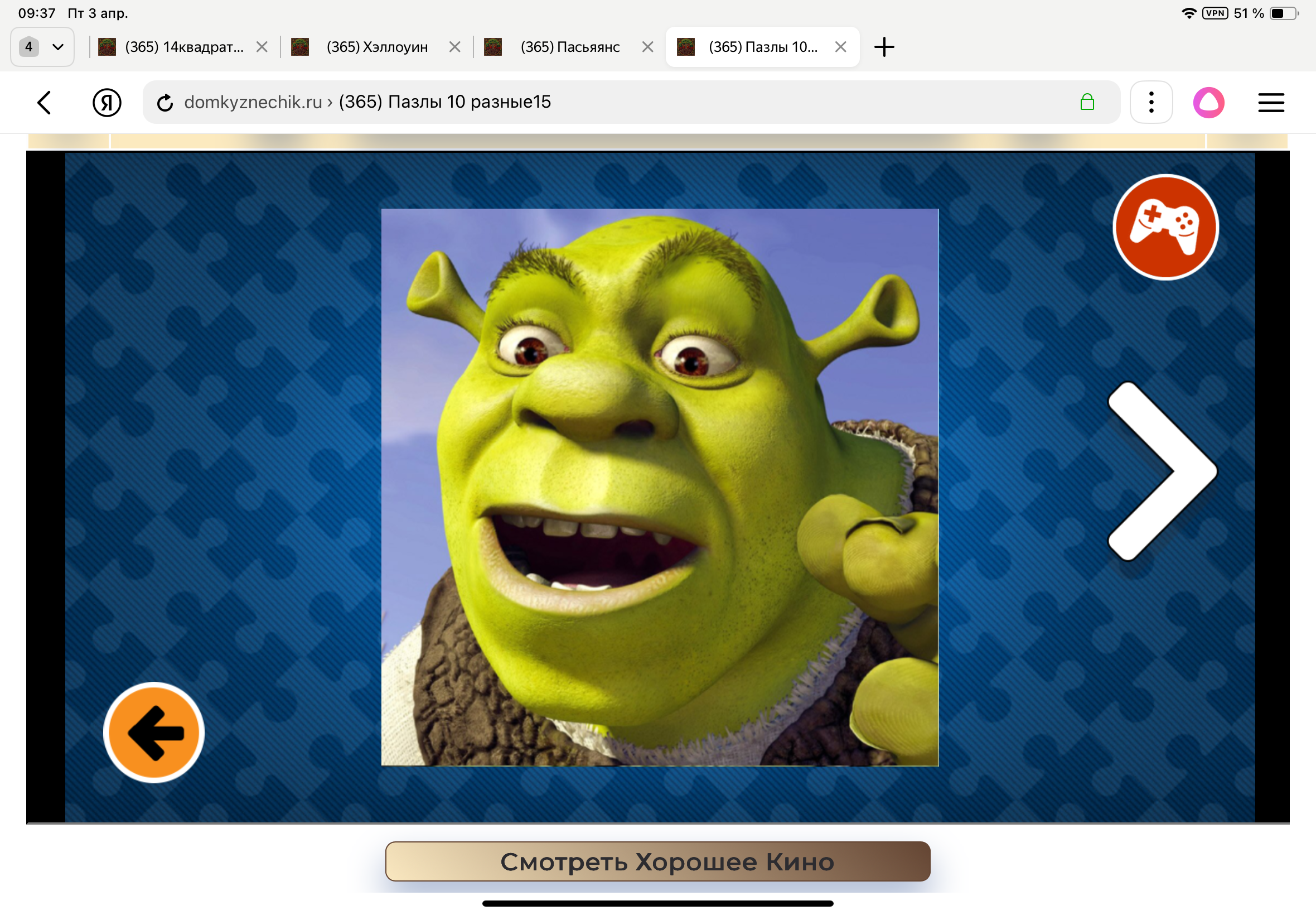Switch to the Хэллоуин tab

click(376, 47)
